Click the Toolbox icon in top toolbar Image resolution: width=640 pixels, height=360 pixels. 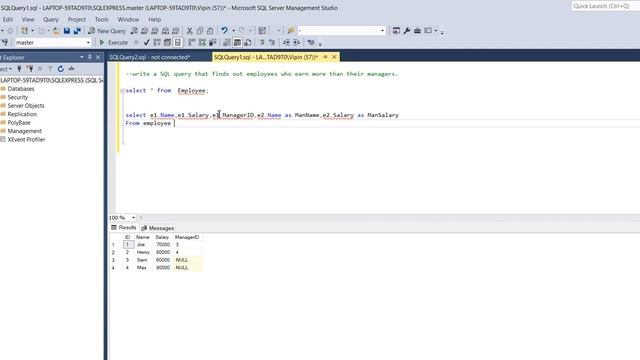pos(417,31)
